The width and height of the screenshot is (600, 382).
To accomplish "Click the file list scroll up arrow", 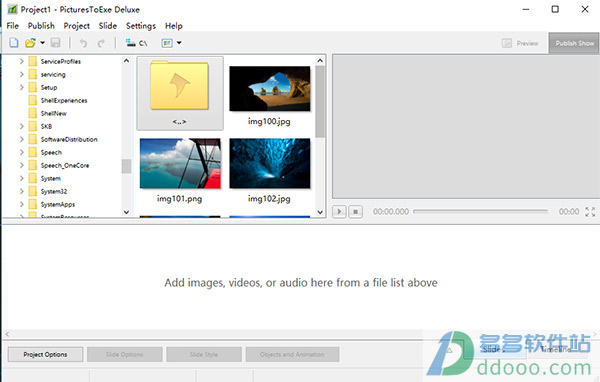I will tap(320, 60).
